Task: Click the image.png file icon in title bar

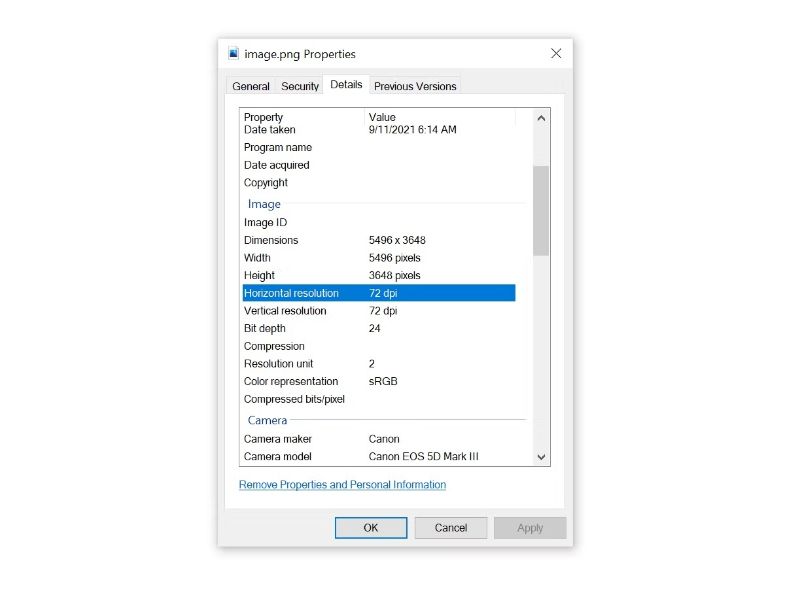Action: 234,54
